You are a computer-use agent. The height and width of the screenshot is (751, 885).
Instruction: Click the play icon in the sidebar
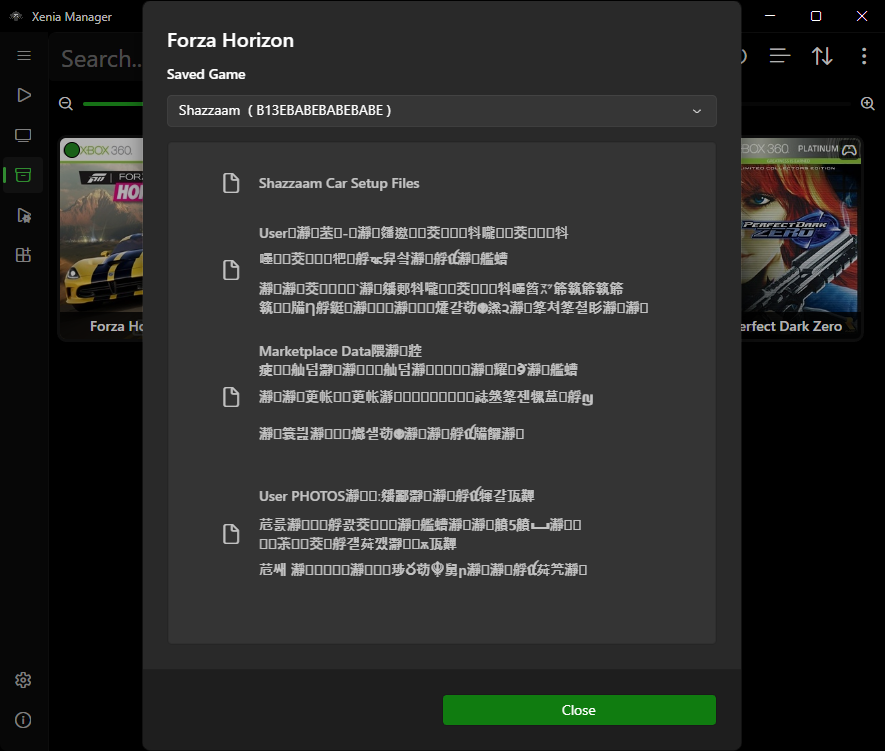click(24, 95)
